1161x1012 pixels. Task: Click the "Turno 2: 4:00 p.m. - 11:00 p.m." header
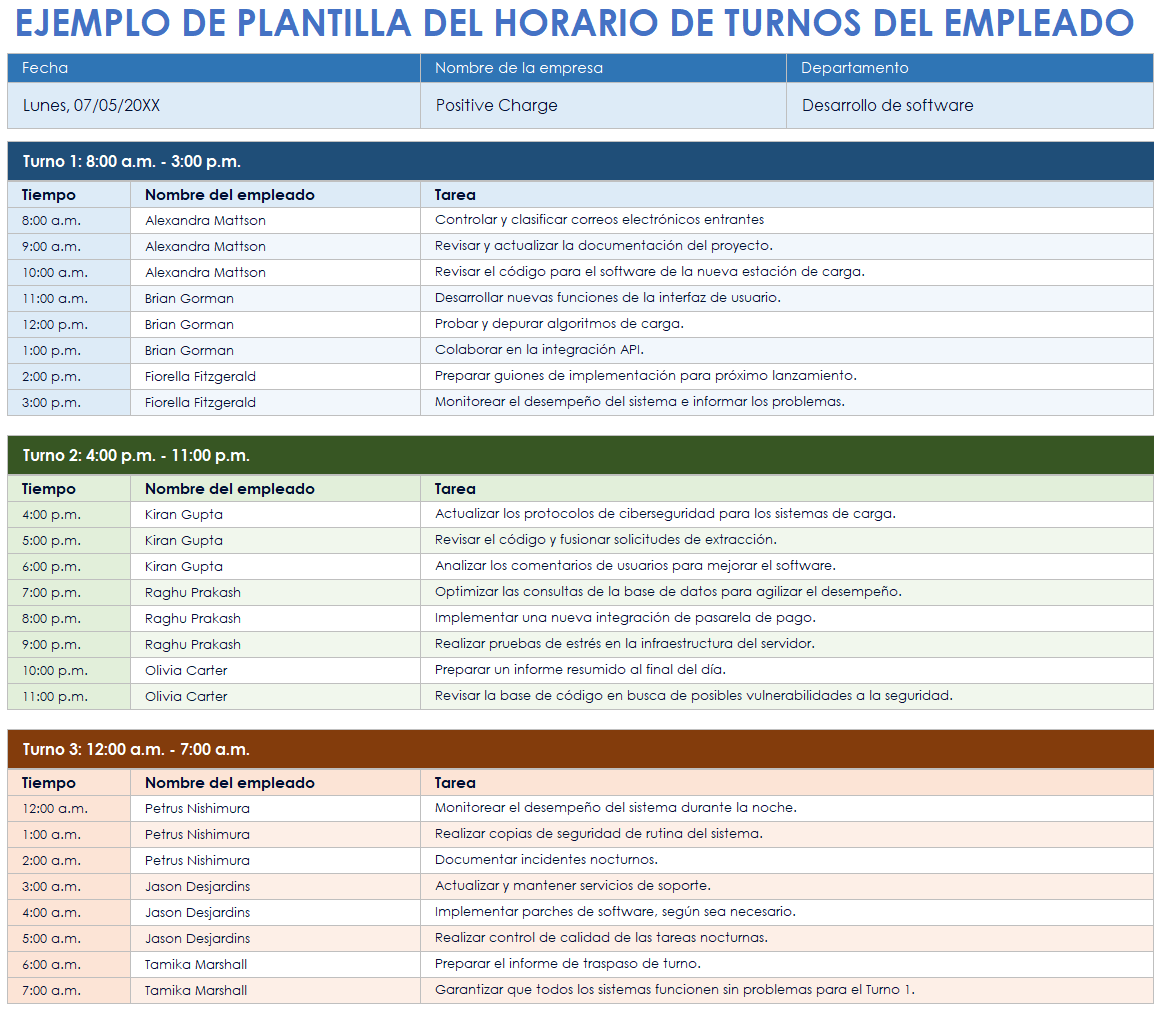click(136, 456)
